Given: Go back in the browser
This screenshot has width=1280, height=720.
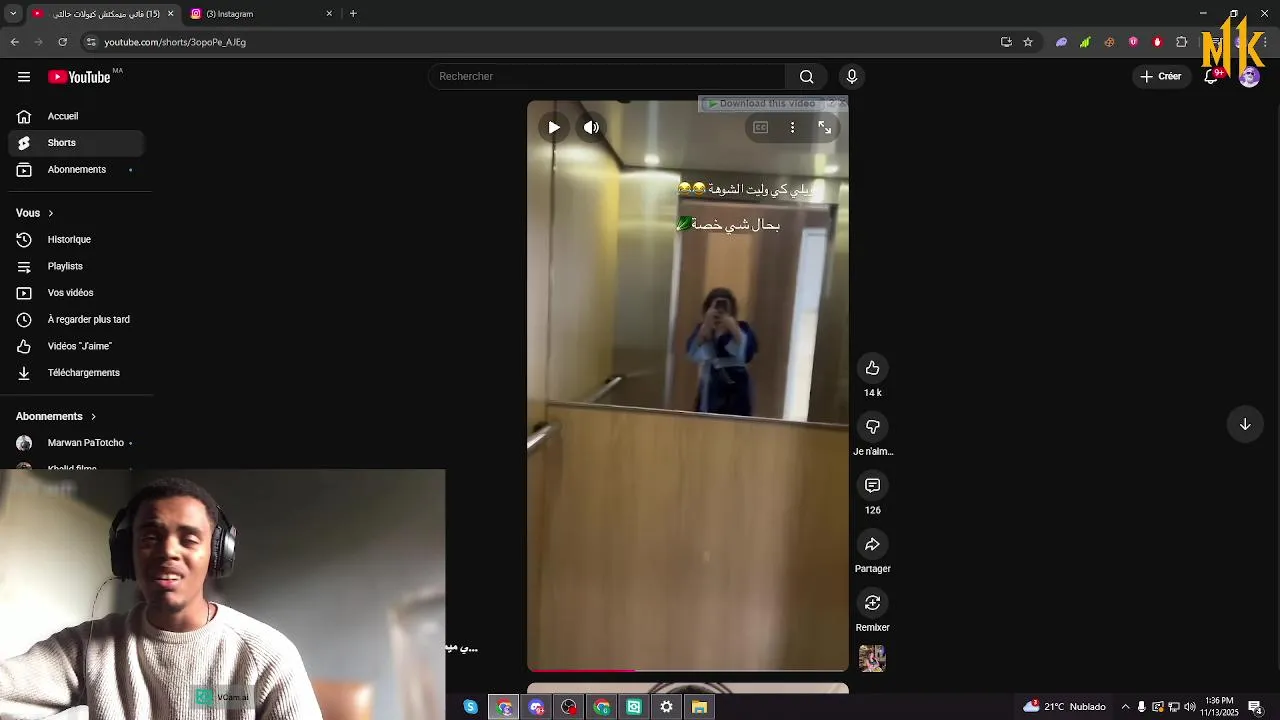Looking at the screenshot, I should click(x=15, y=42).
